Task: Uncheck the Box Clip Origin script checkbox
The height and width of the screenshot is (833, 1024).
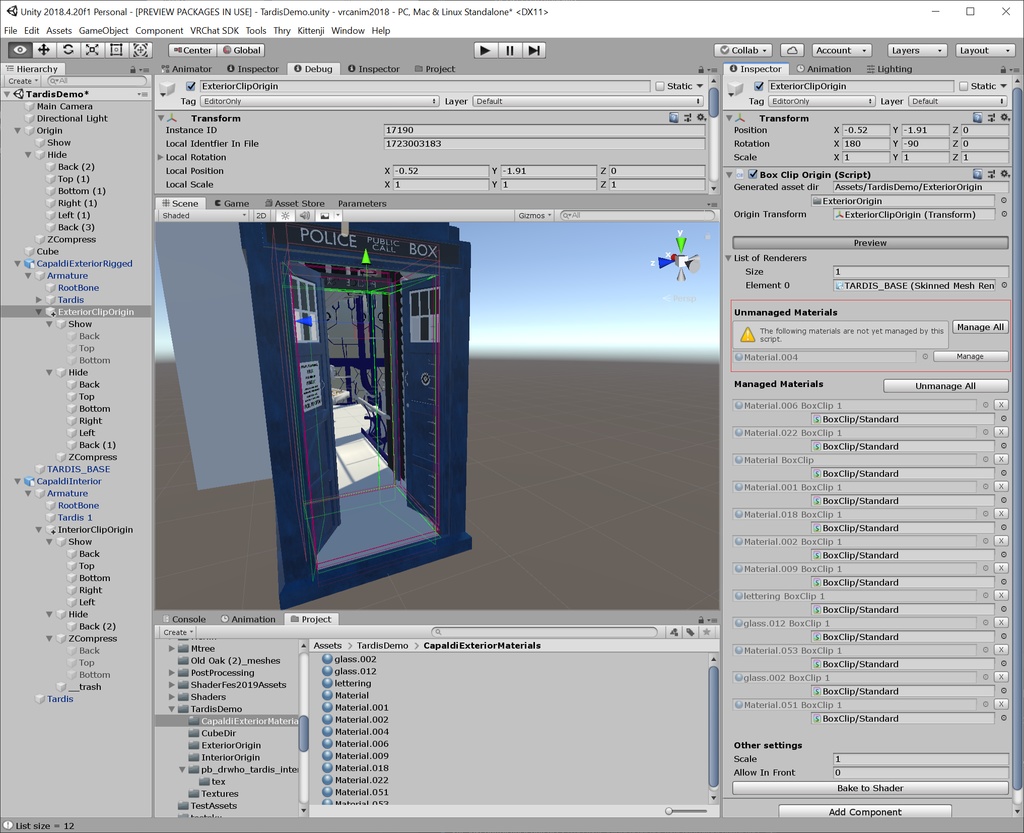Action: (753, 174)
